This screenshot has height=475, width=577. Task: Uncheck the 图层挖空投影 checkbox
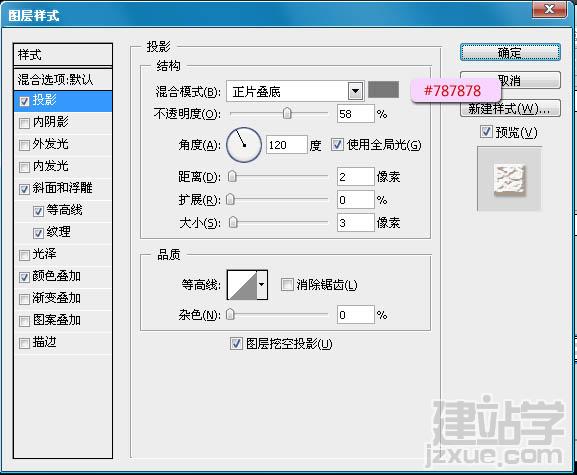[x=236, y=344]
